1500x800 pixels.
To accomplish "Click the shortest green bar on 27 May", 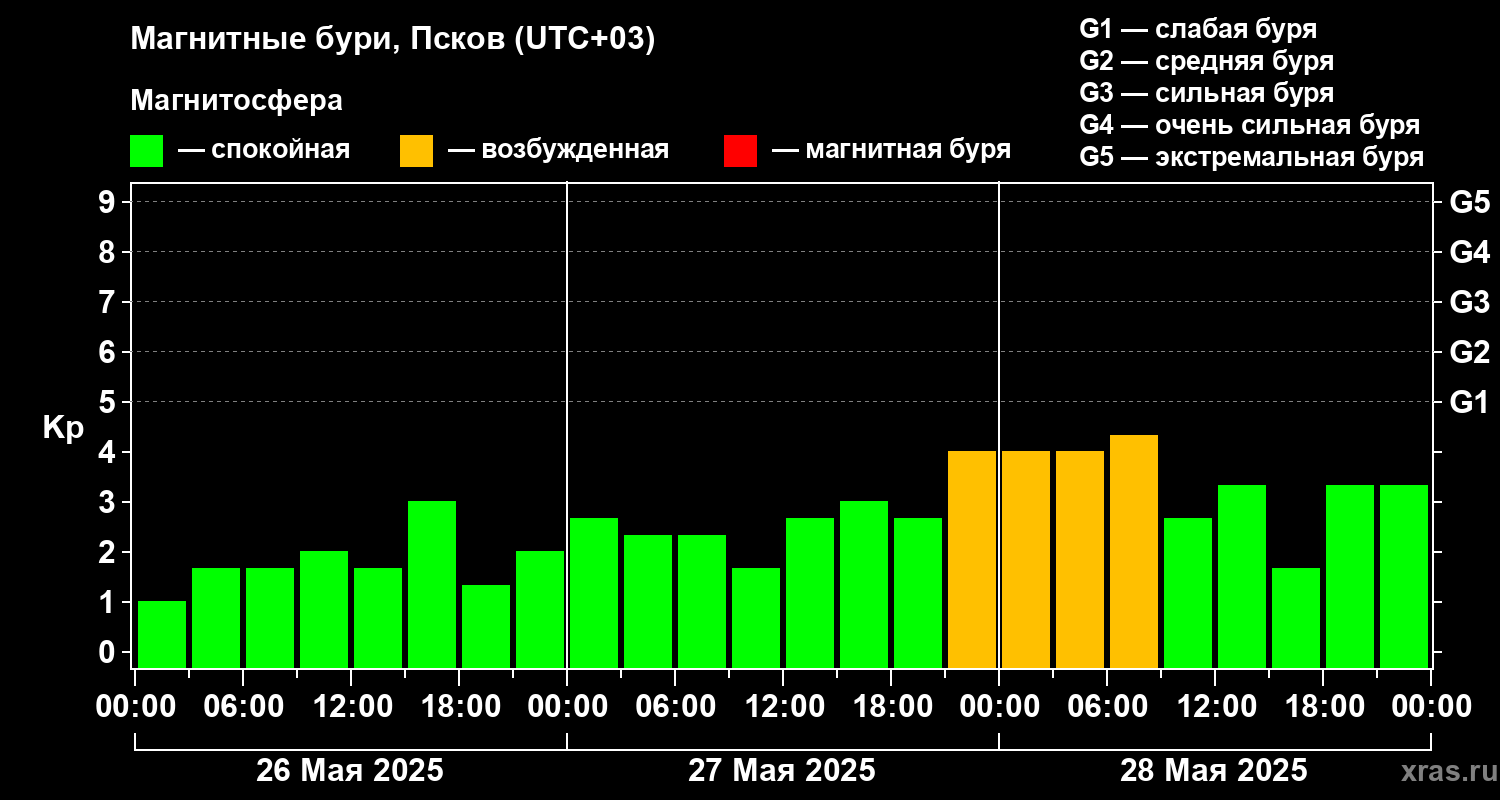I will pos(756,617).
